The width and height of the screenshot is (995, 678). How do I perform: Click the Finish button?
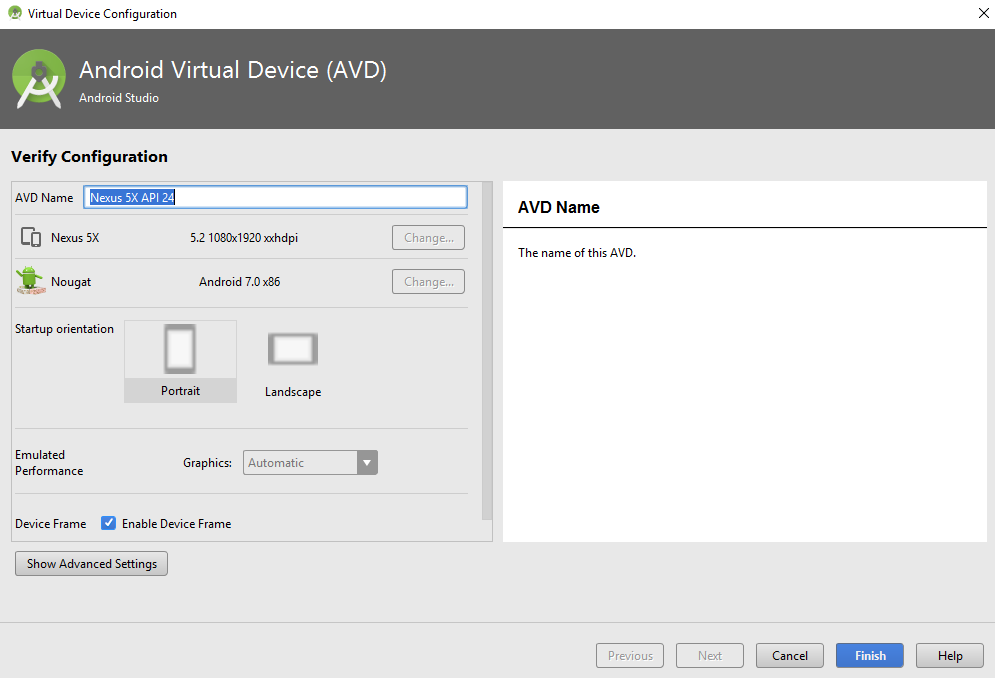[x=869, y=656]
